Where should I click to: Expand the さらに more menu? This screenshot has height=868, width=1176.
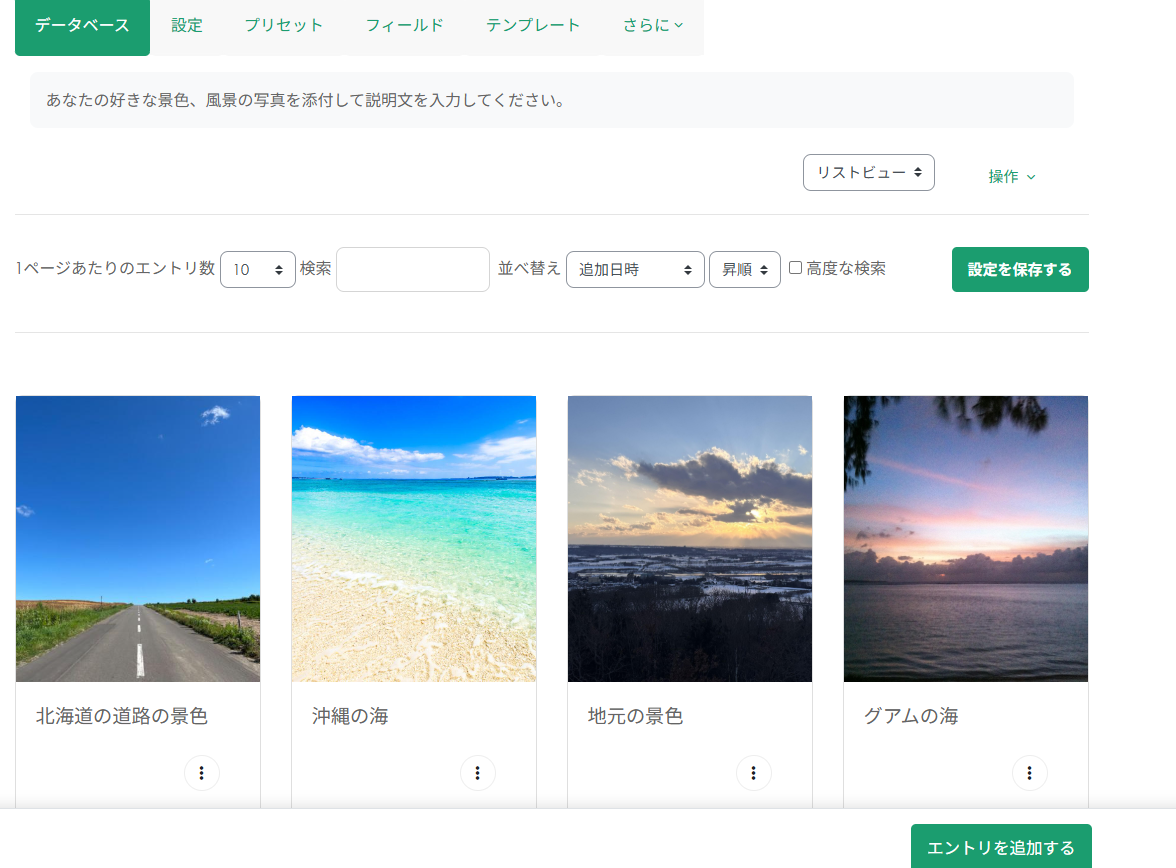(653, 26)
